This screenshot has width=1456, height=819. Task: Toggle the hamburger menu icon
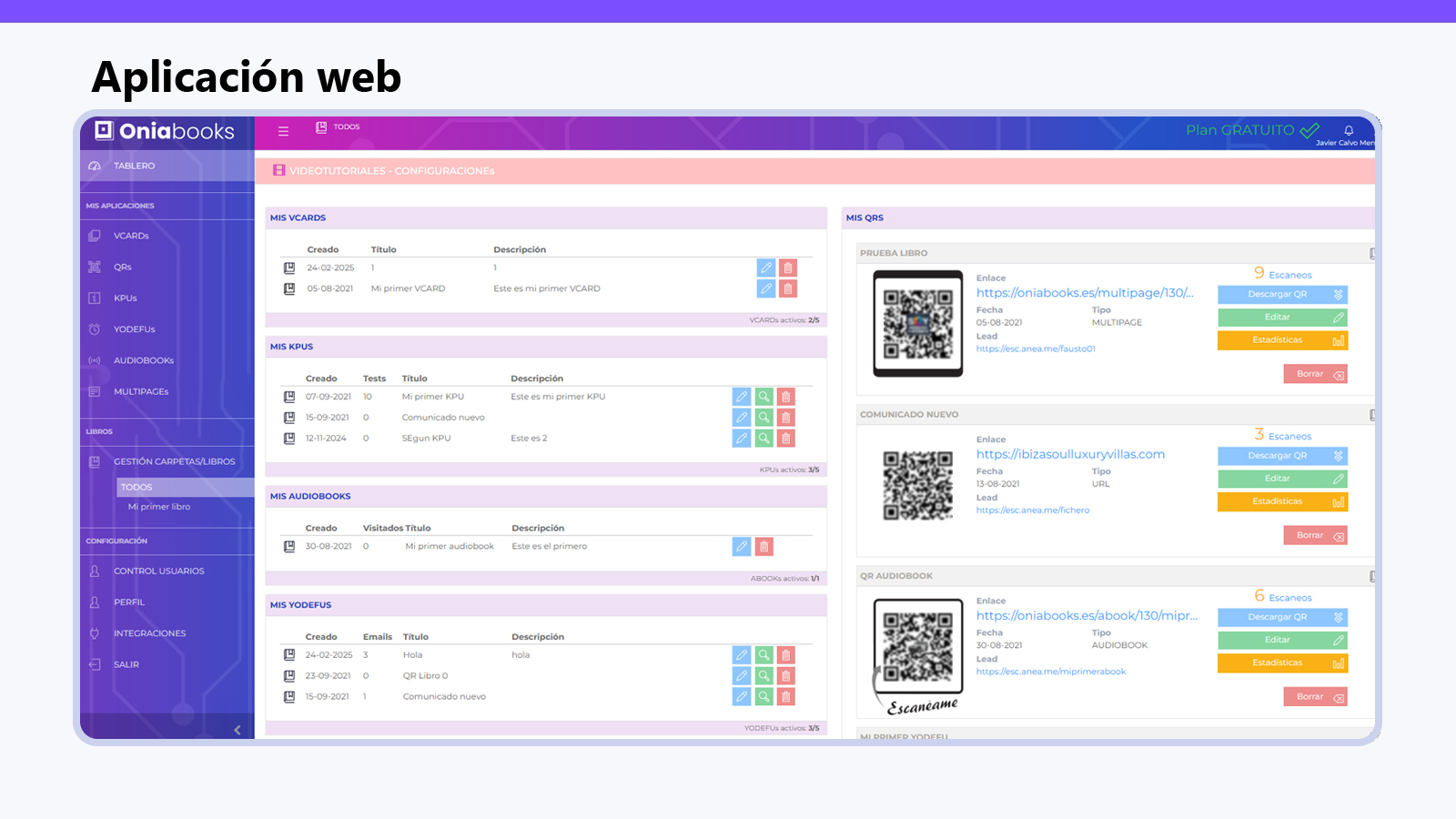click(x=283, y=130)
